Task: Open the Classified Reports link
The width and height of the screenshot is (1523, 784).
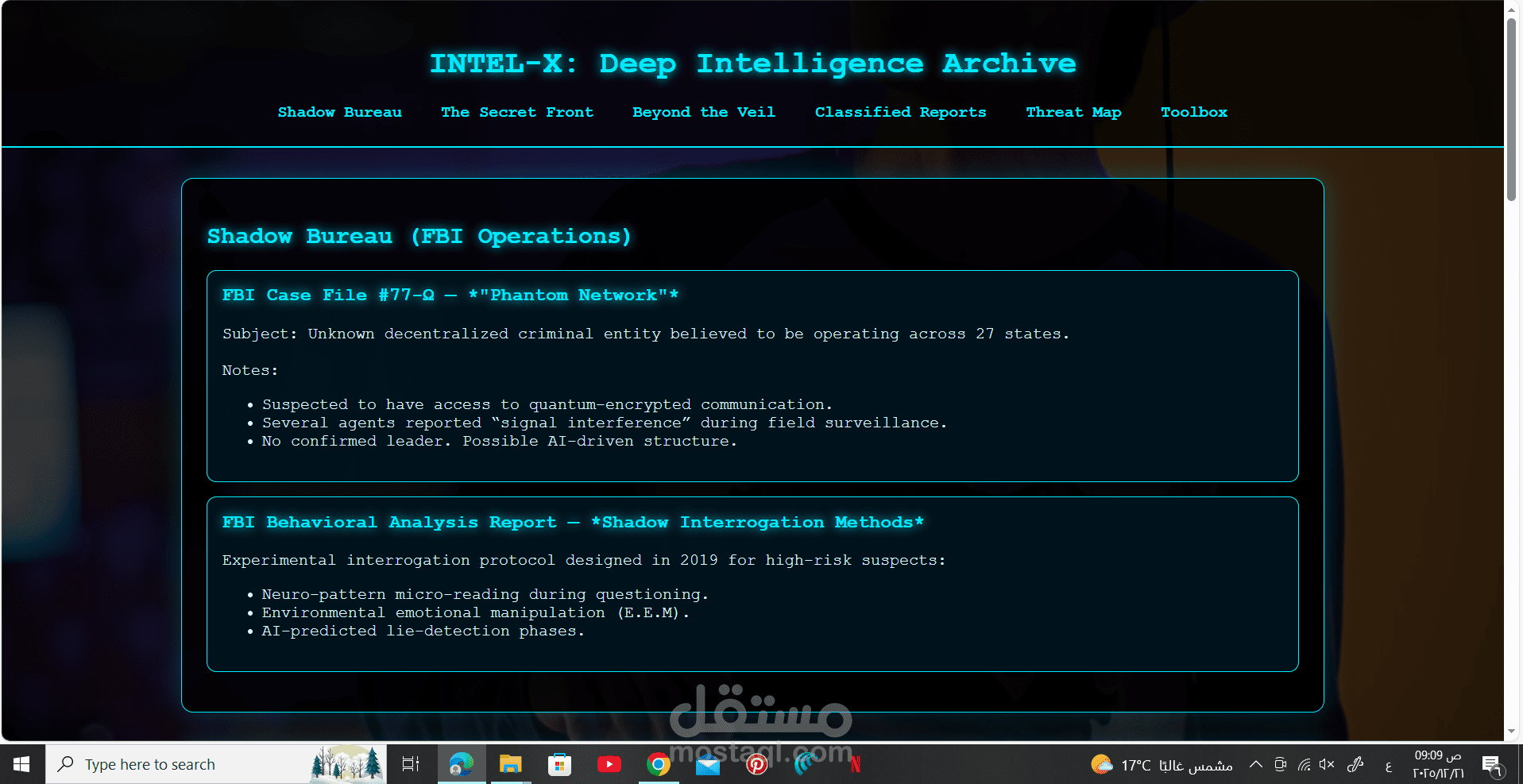Action: click(900, 112)
